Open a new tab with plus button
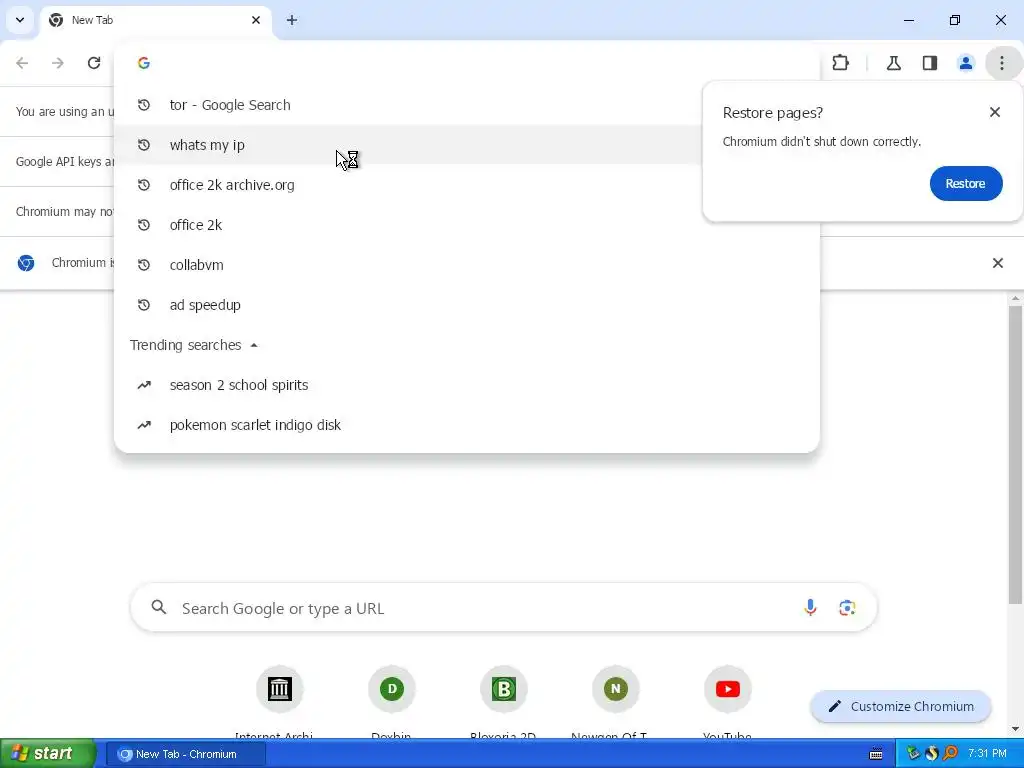Screen dimensions: 1024x768 coord(292,20)
